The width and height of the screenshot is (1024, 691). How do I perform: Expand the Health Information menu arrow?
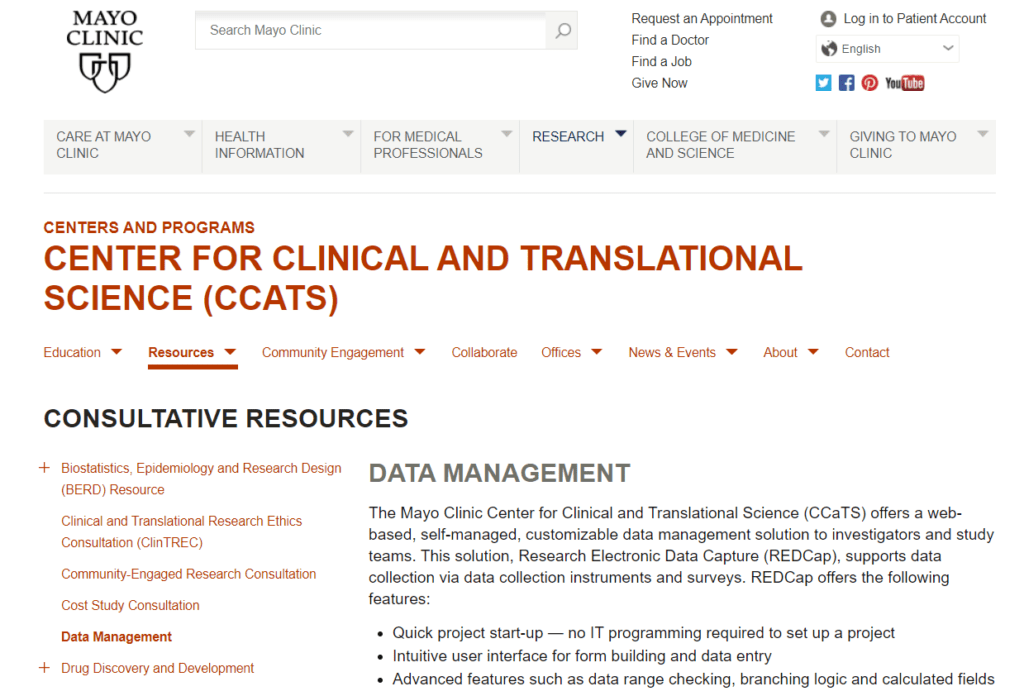point(348,134)
